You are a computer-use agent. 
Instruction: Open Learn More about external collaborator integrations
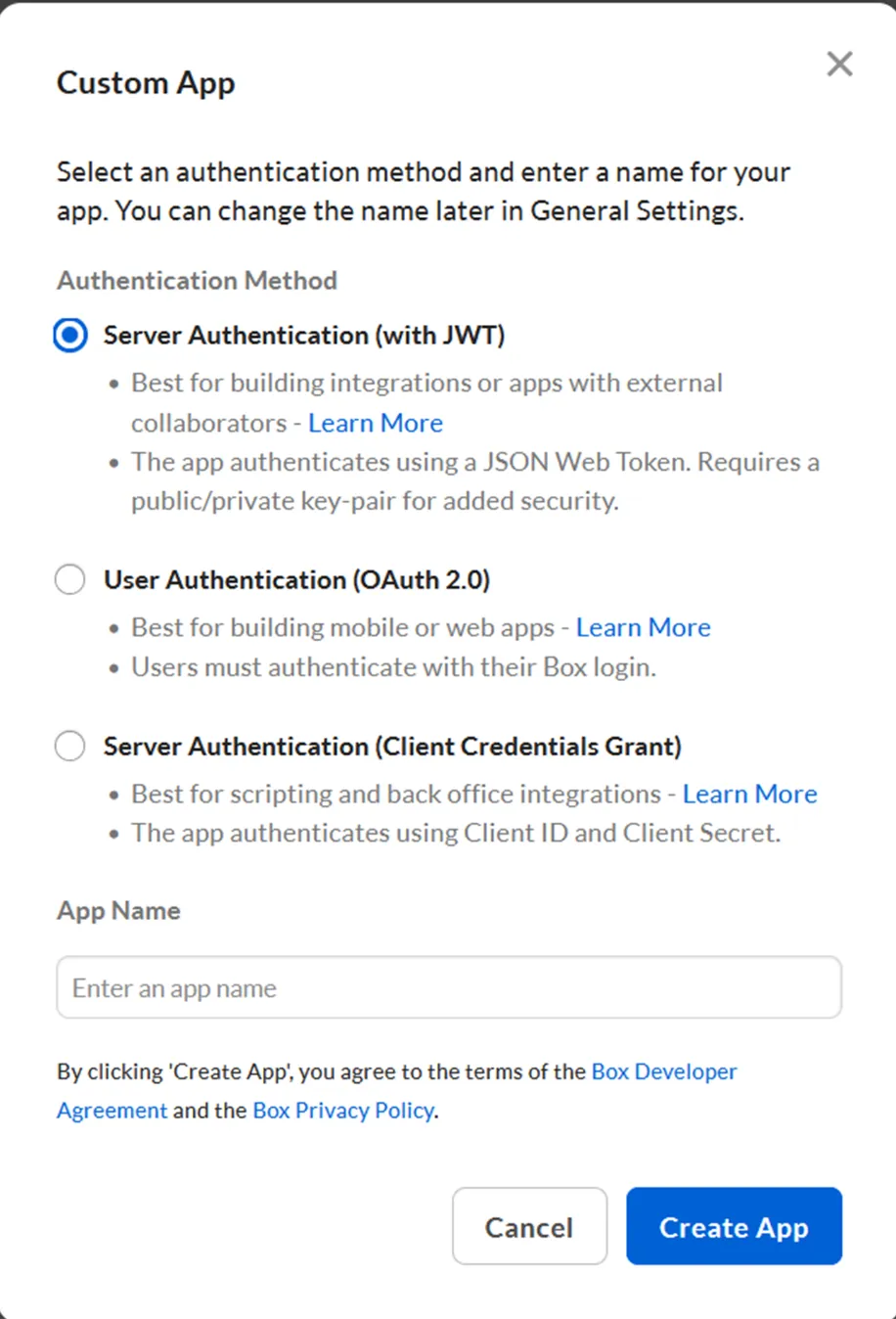[x=376, y=423]
